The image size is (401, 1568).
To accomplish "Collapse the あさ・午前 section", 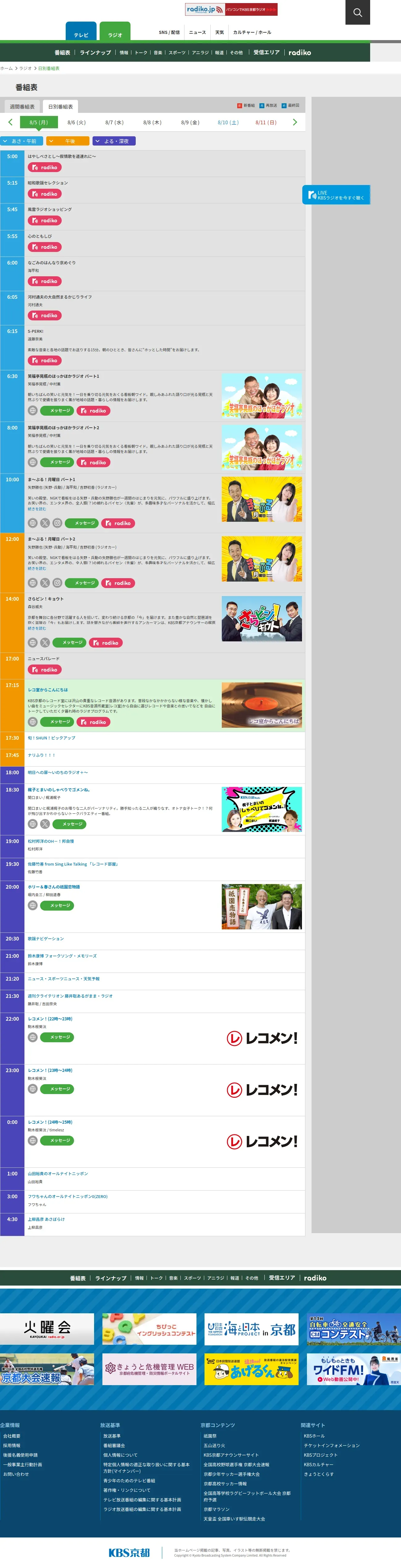I will click(x=21, y=141).
